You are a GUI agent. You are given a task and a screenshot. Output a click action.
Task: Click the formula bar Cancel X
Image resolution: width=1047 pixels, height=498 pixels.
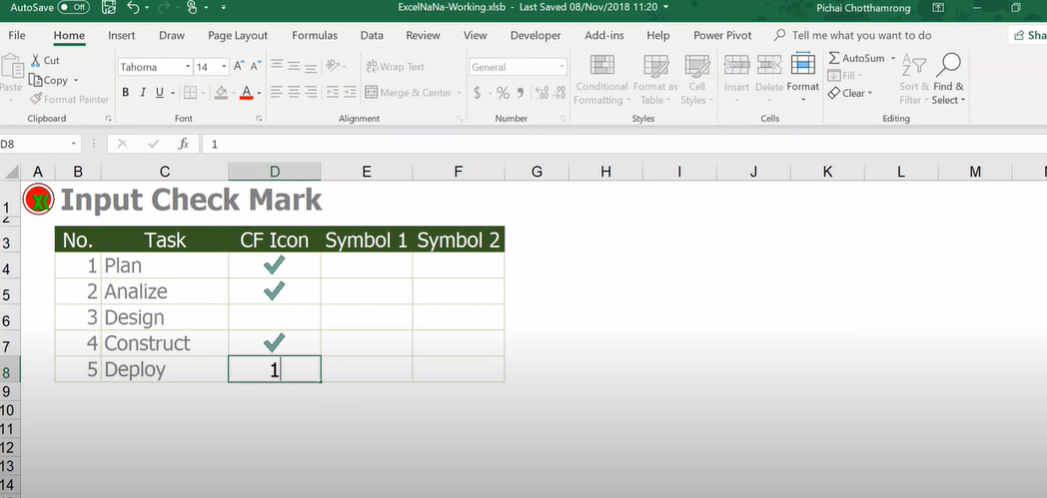(x=122, y=144)
